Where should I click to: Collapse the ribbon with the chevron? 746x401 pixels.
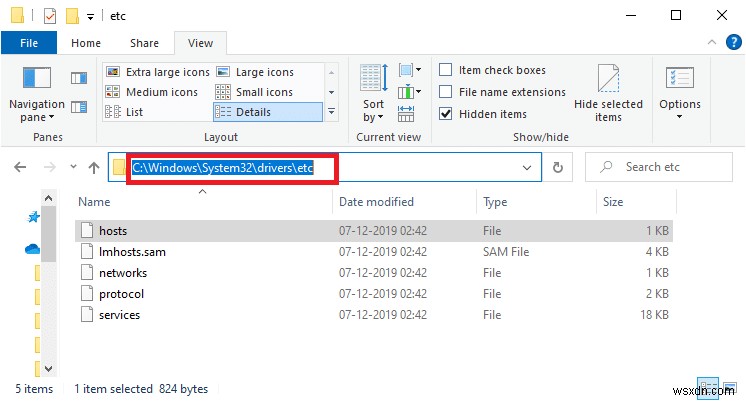[712, 42]
